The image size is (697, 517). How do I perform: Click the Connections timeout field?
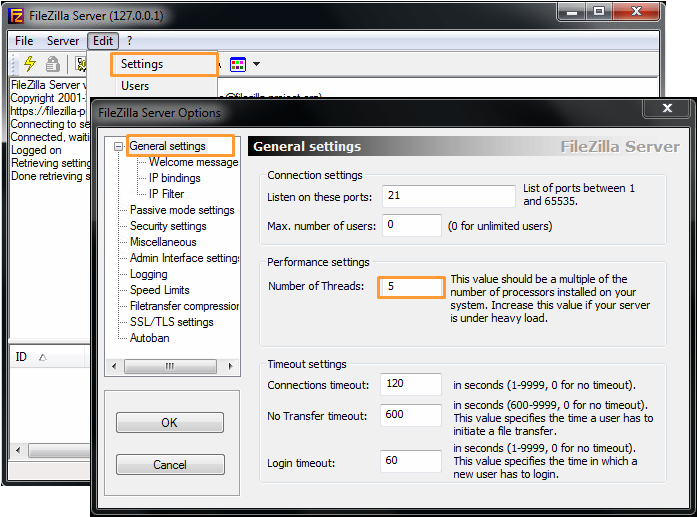point(411,384)
